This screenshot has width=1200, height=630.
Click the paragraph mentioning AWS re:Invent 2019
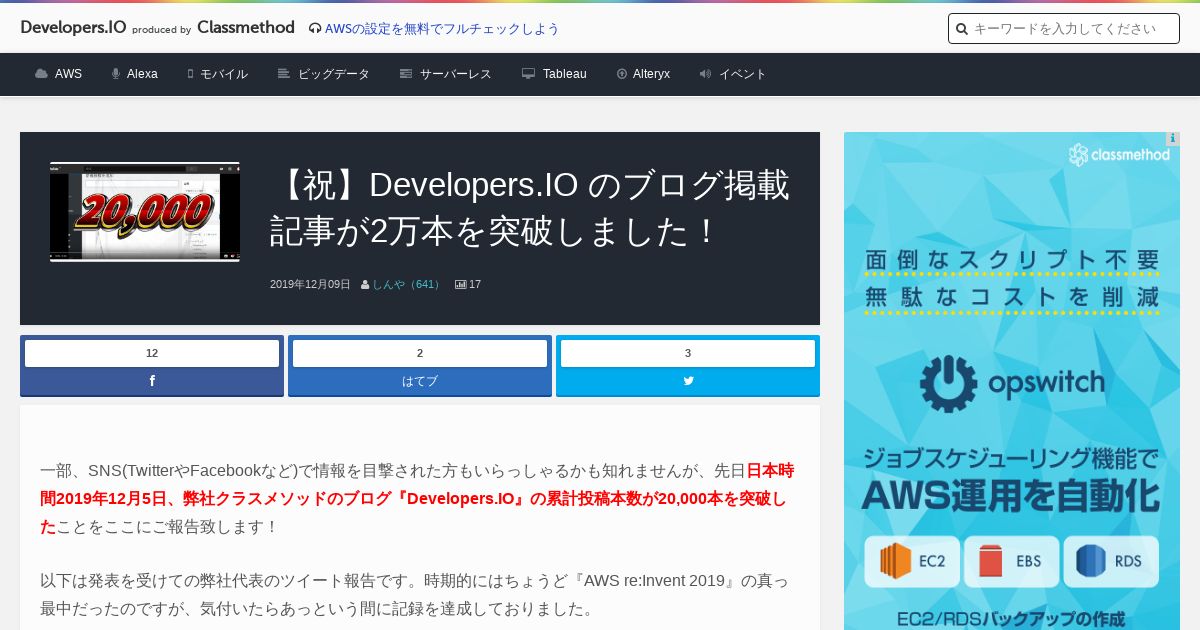click(x=414, y=595)
